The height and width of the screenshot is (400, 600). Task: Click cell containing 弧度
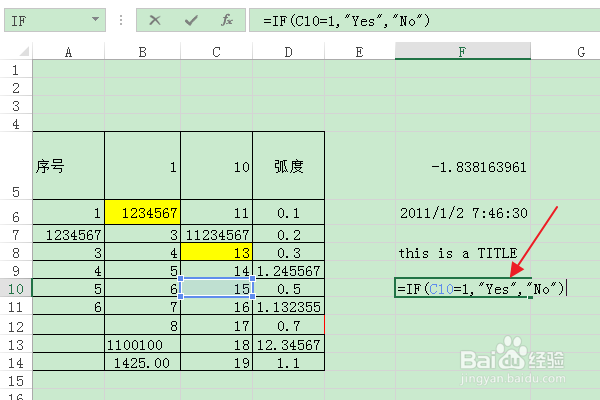pyautogui.click(x=289, y=166)
